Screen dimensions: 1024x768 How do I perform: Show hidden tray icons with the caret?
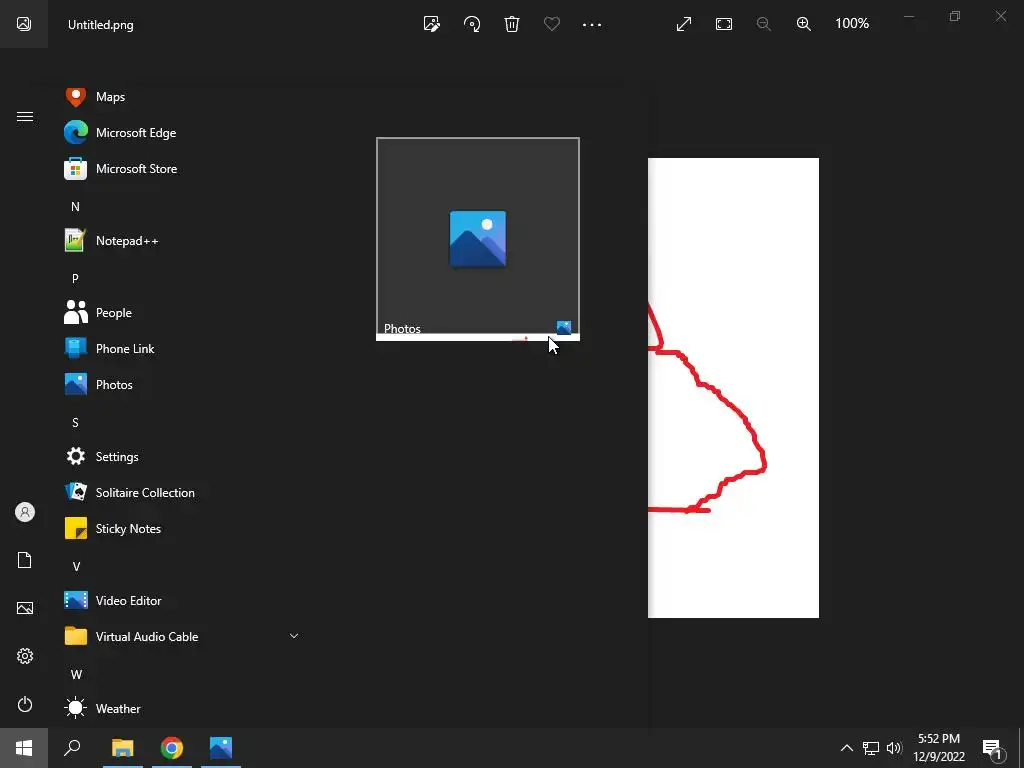pos(846,748)
